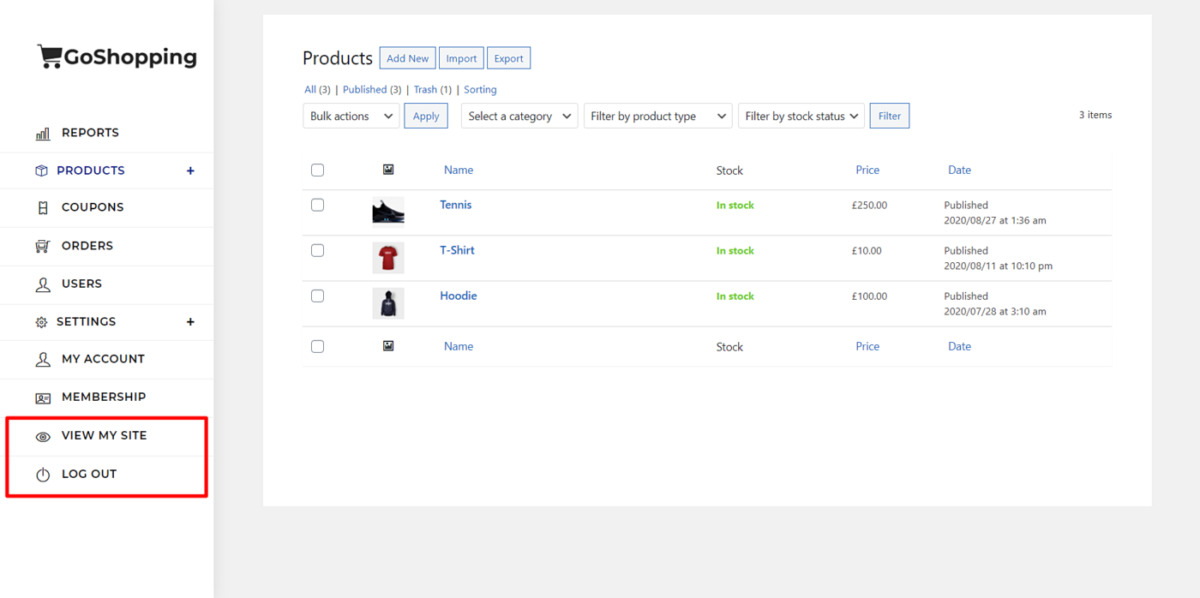Open the Select a category dropdown
The height and width of the screenshot is (598, 1200).
tap(519, 116)
